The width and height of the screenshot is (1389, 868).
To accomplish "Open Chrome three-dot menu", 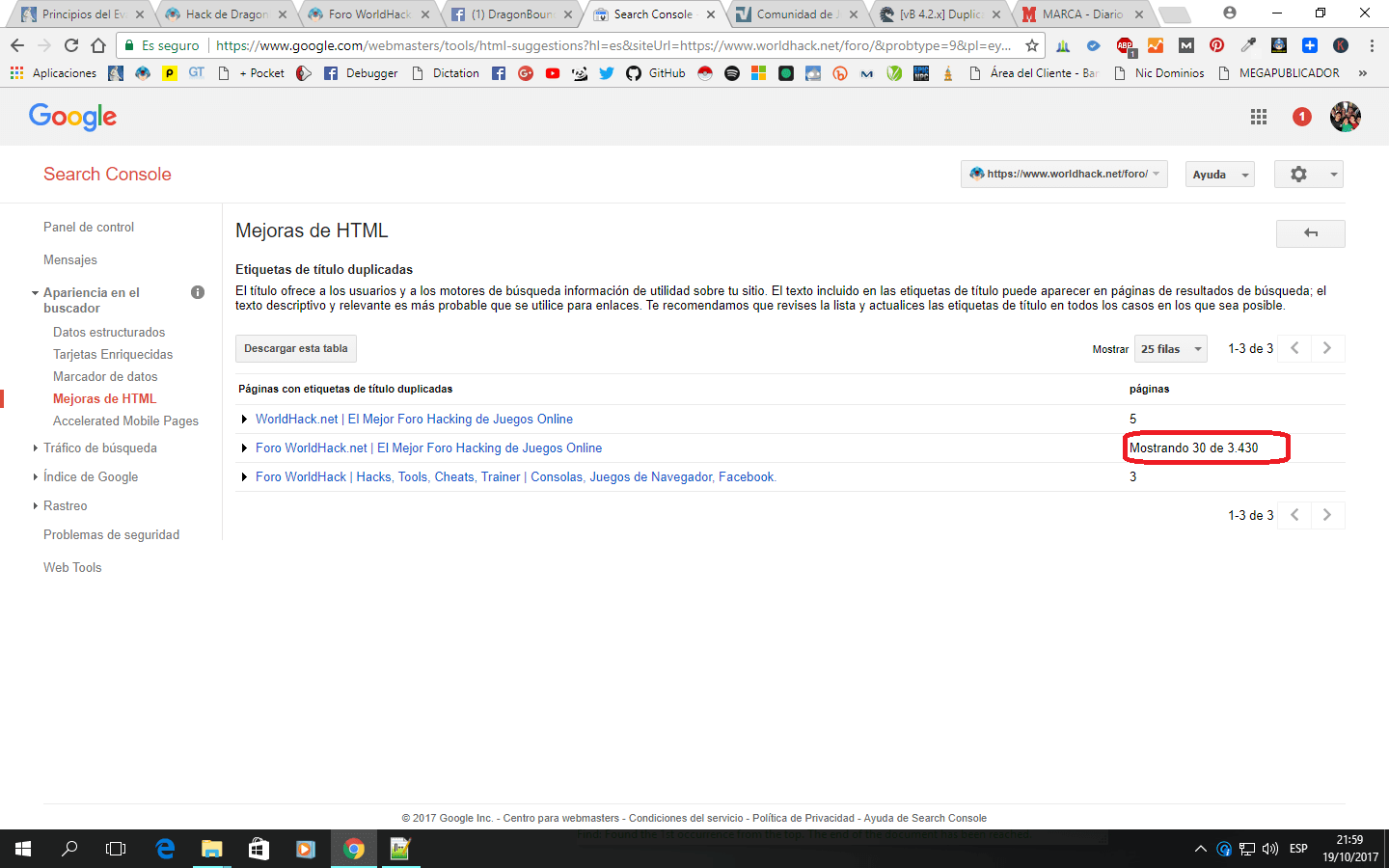I will 1372,45.
